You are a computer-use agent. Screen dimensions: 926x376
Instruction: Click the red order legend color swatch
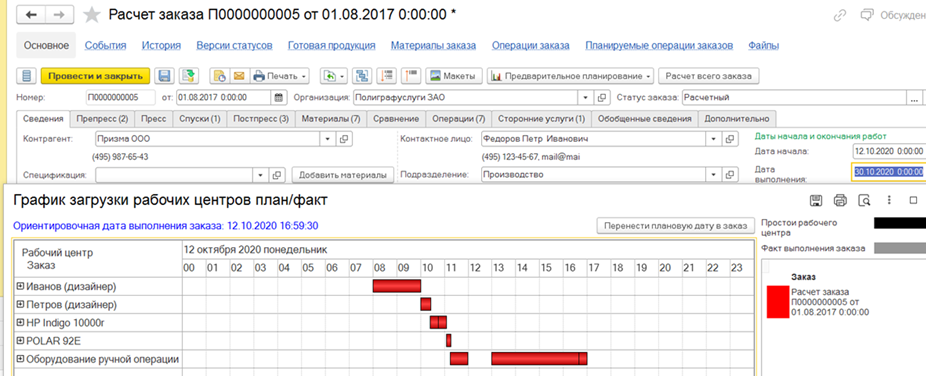(x=777, y=302)
